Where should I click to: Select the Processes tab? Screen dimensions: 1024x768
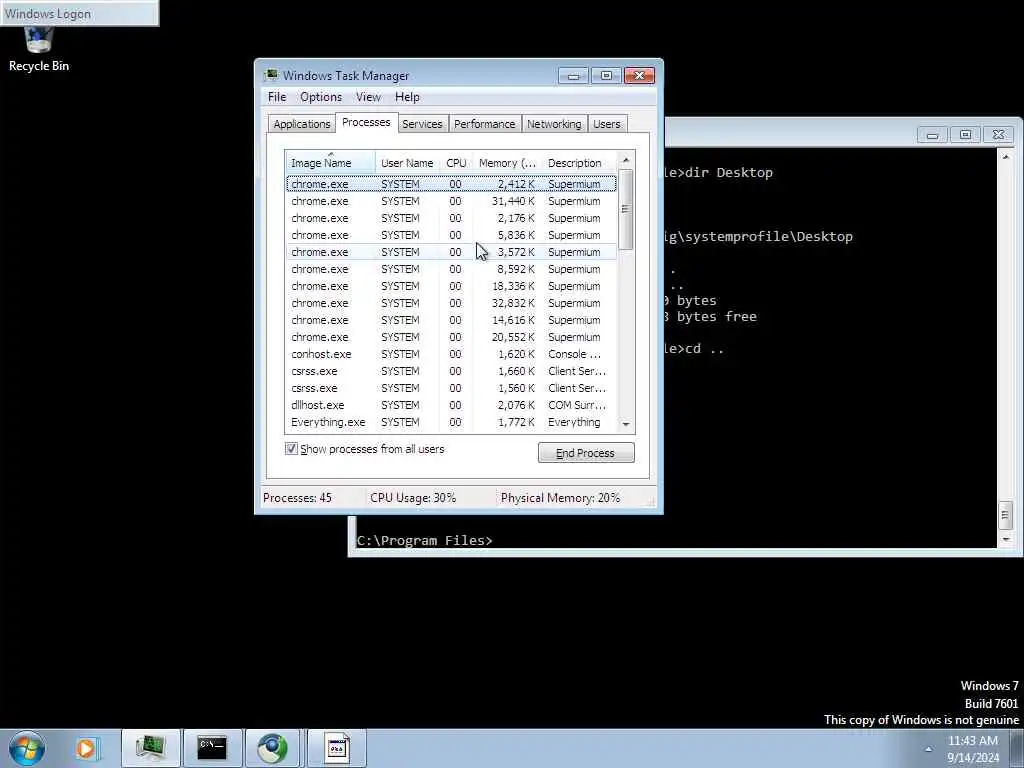click(x=366, y=122)
